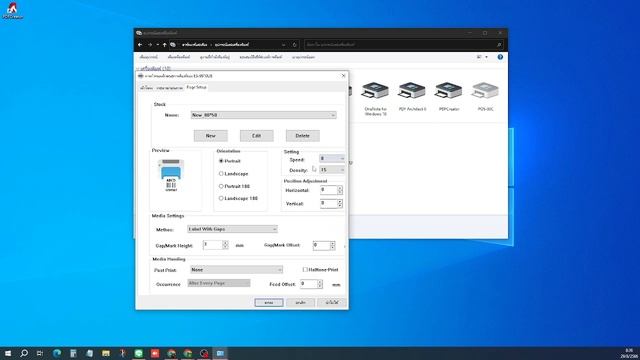Open the Speed dropdown
Viewport: 640px width, 360px height.
click(332, 158)
